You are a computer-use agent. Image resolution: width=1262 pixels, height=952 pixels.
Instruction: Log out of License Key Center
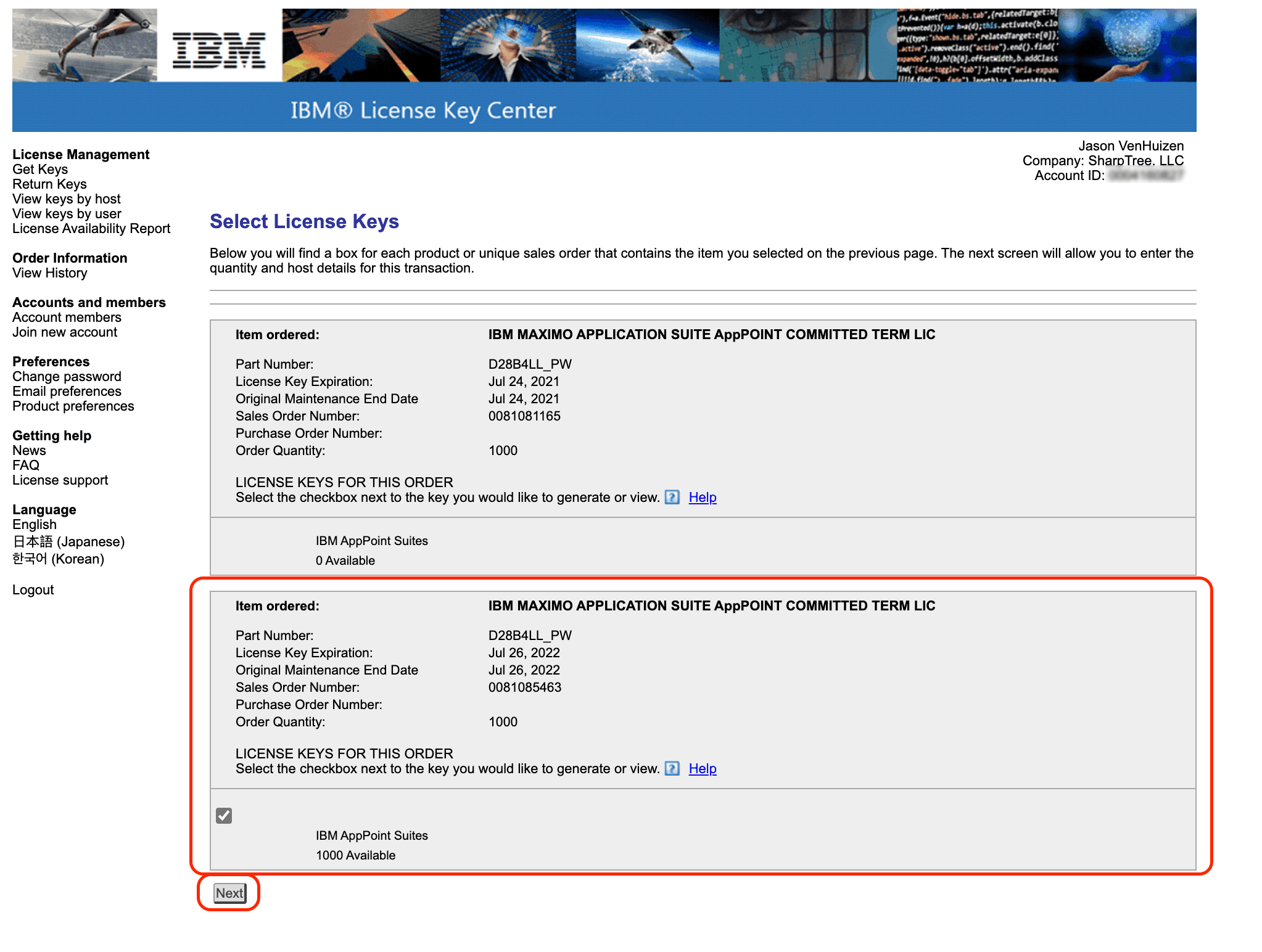pyautogui.click(x=33, y=589)
